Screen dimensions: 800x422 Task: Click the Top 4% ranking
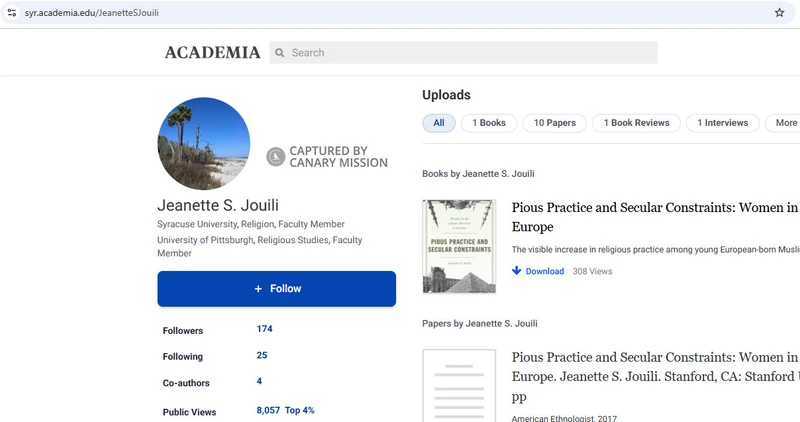299,410
